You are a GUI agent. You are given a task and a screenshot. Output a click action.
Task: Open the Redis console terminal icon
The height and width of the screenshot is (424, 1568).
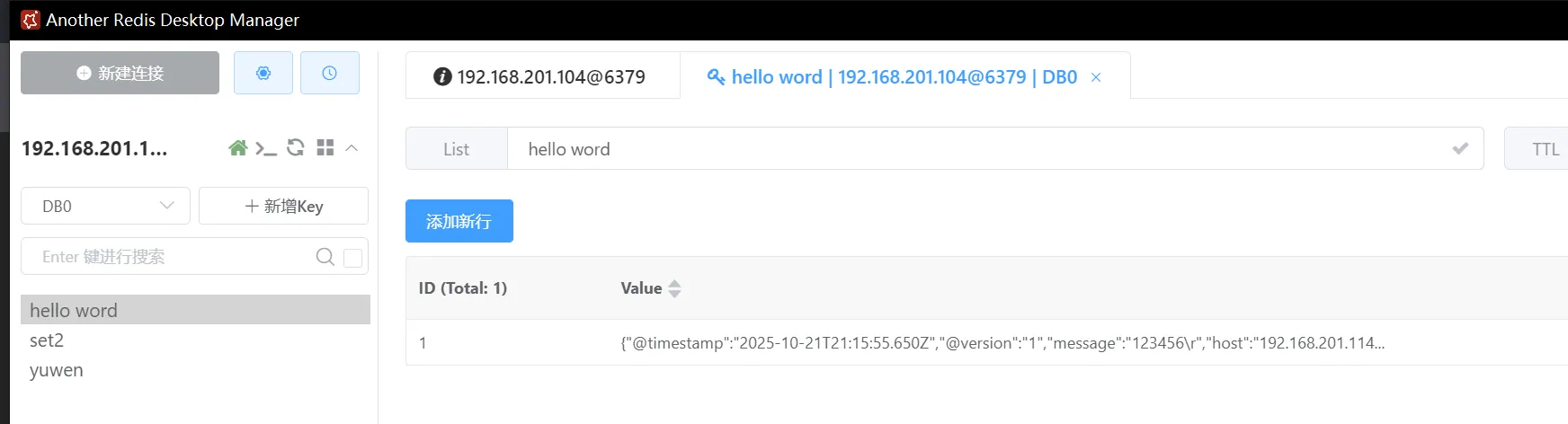pos(265,148)
